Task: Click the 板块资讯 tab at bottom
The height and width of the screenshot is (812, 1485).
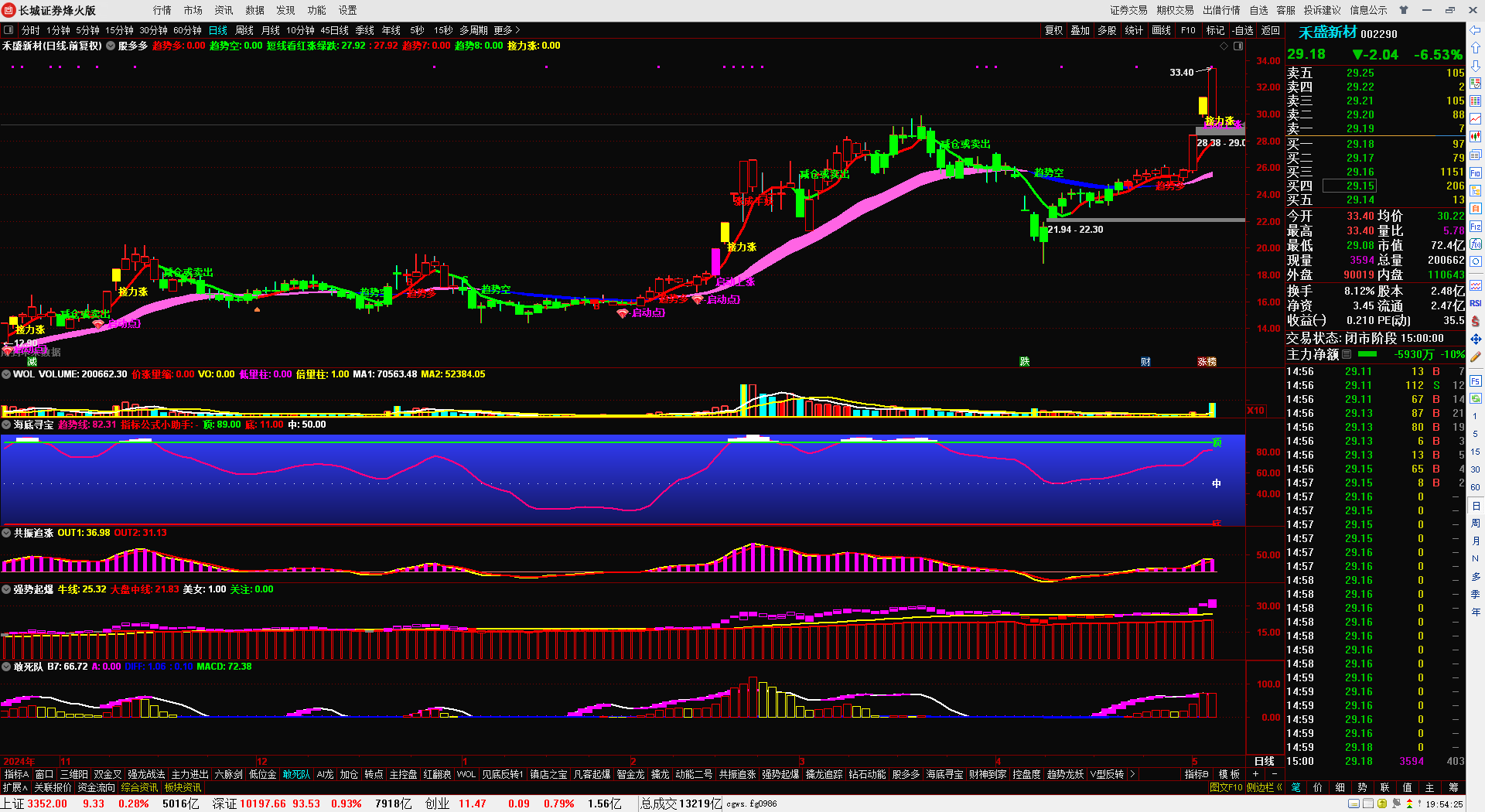Action: point(183,787)
